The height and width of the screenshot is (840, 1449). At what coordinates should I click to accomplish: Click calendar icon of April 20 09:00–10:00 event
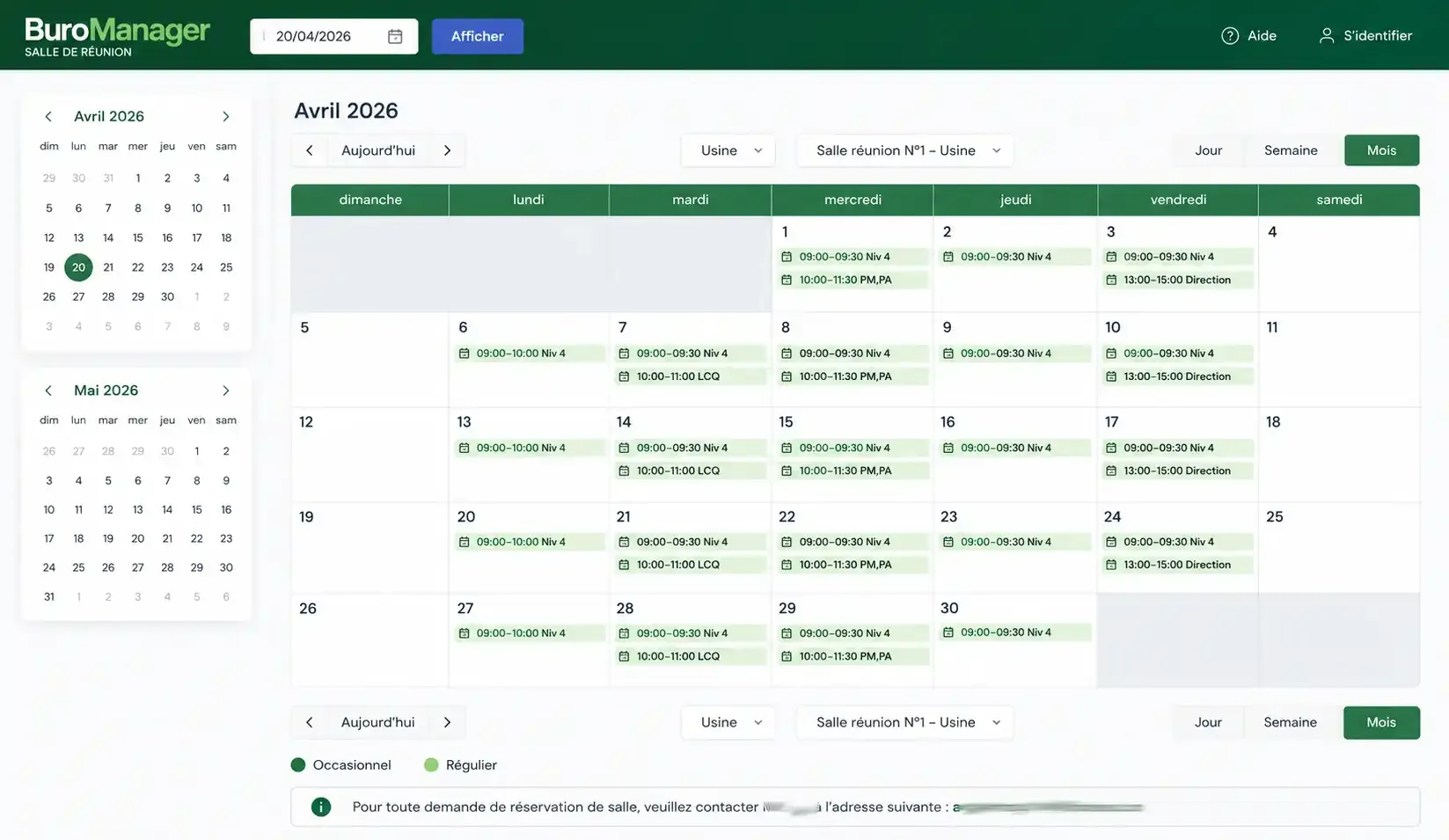(464, 542)
